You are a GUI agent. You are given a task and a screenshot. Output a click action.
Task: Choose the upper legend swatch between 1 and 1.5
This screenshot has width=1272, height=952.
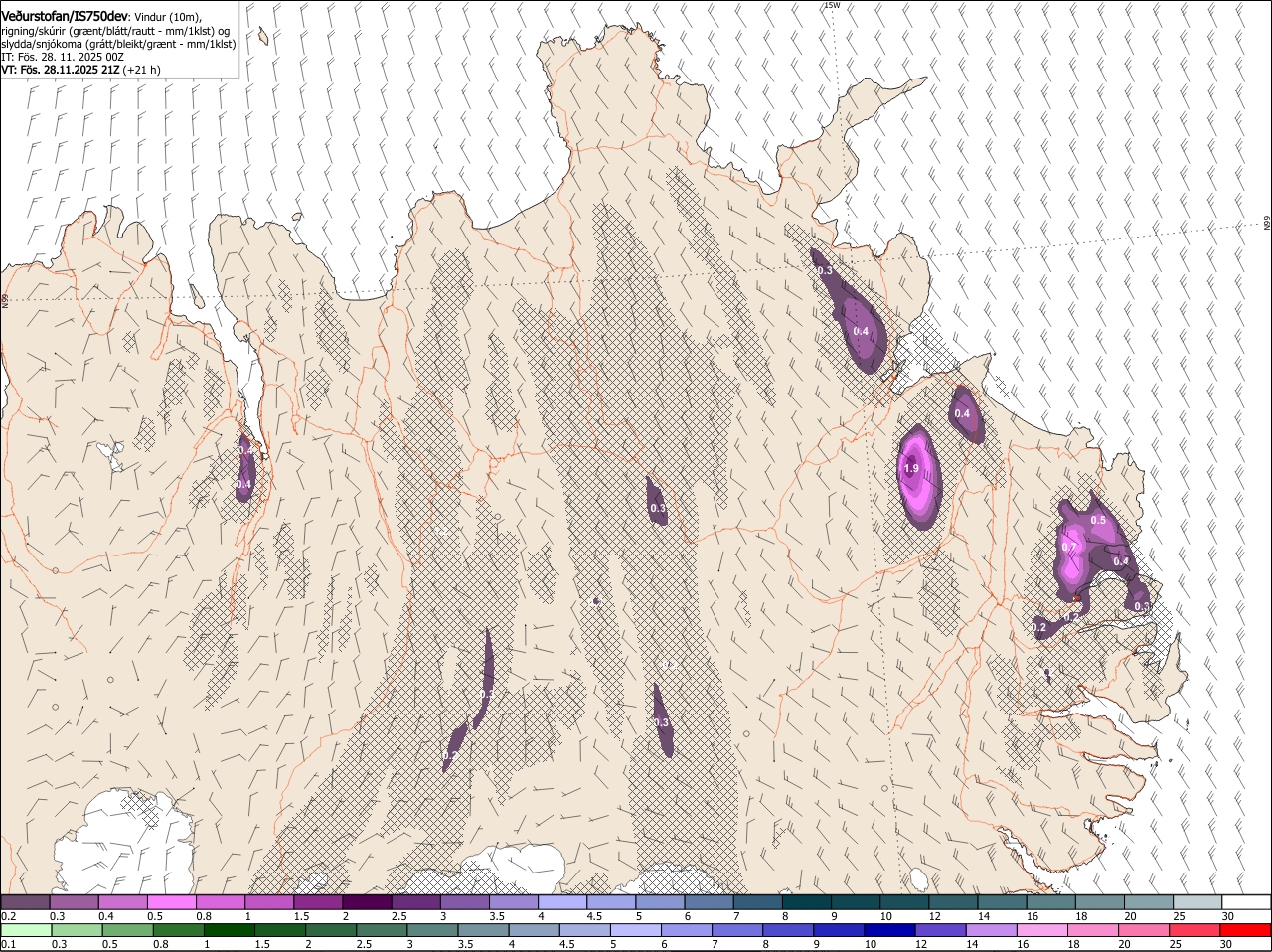(x=269, y=901)
